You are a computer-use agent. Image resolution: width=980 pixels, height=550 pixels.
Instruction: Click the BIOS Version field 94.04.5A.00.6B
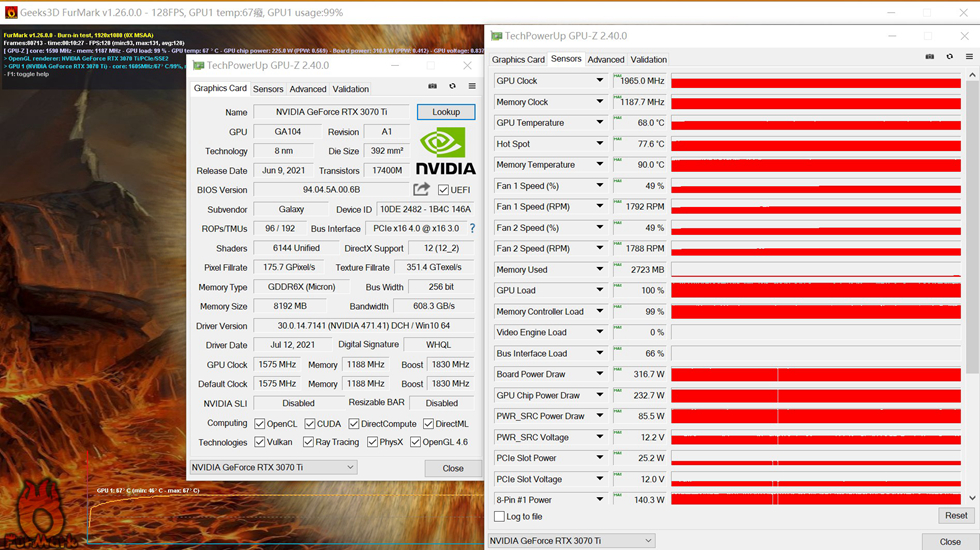click(331, 189)
